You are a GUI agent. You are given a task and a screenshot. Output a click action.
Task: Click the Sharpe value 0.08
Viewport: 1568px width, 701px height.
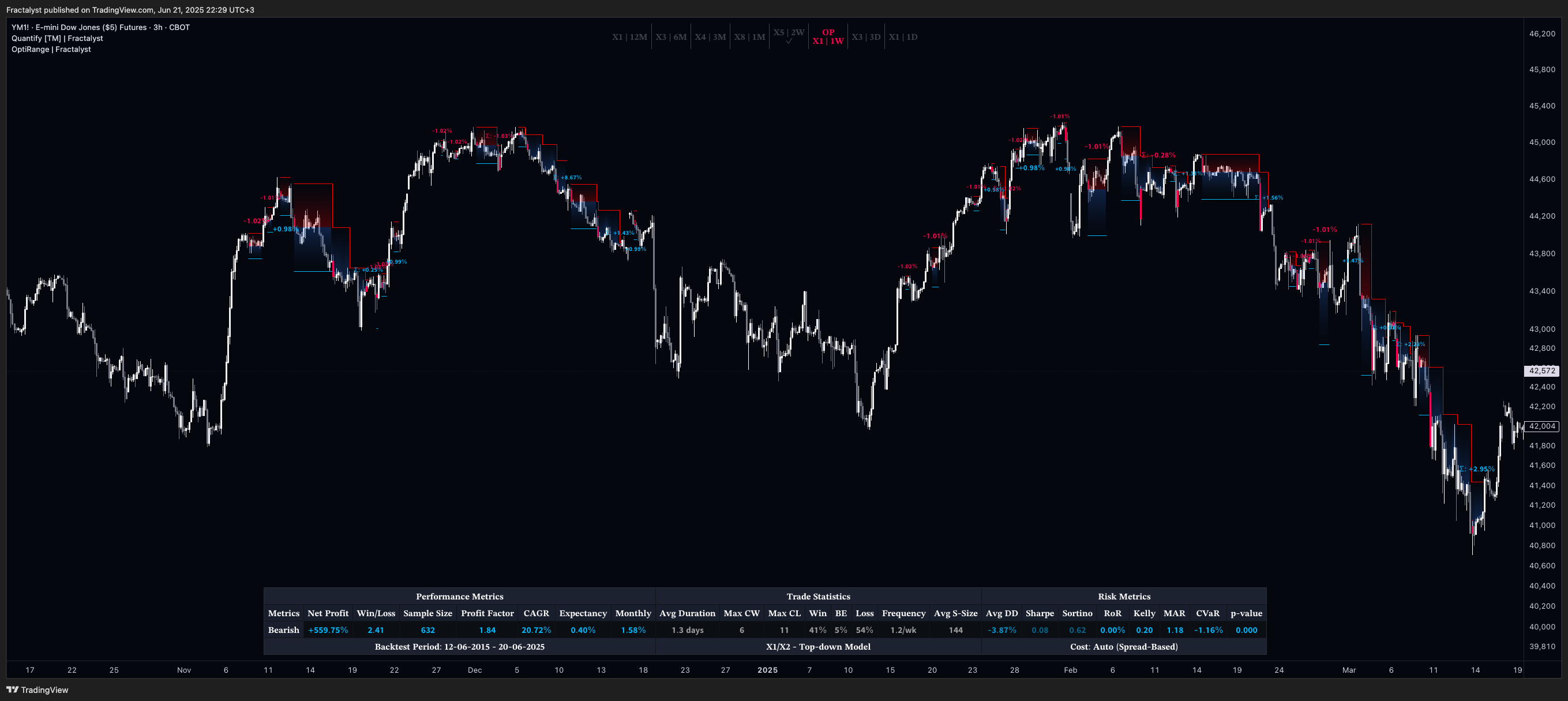click(1040, 630)
